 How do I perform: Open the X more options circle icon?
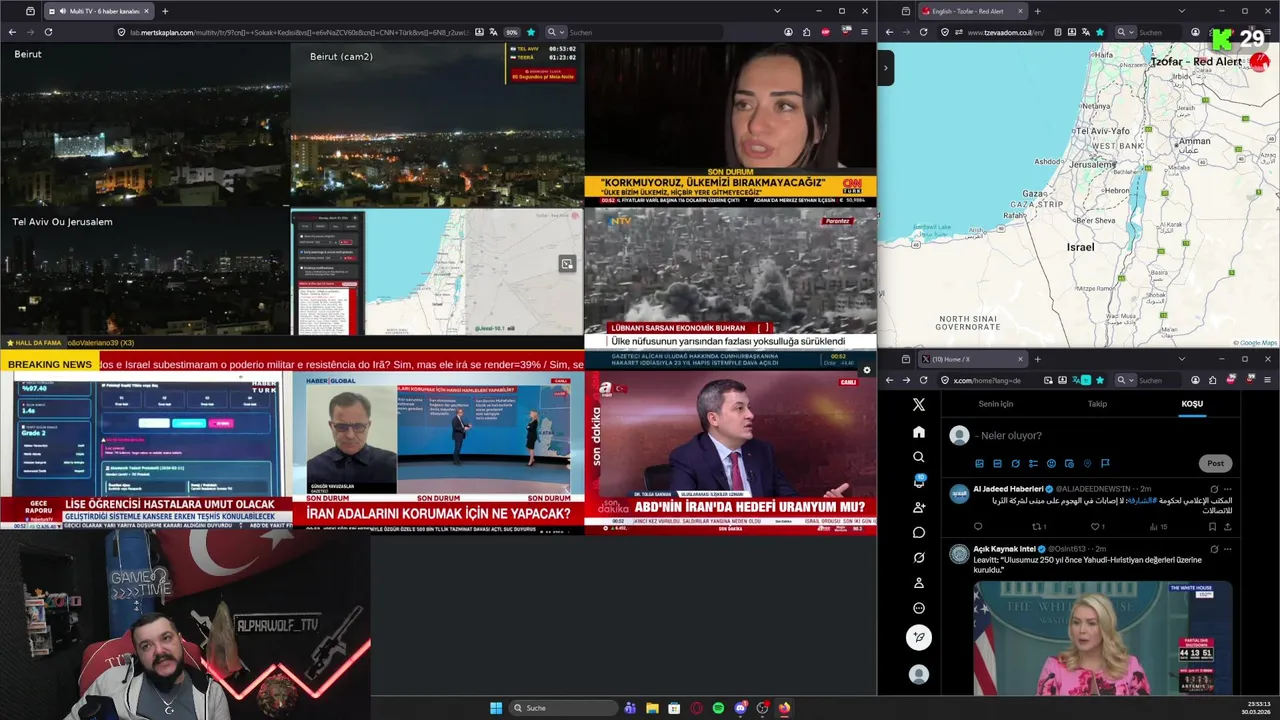pos(919,608)
